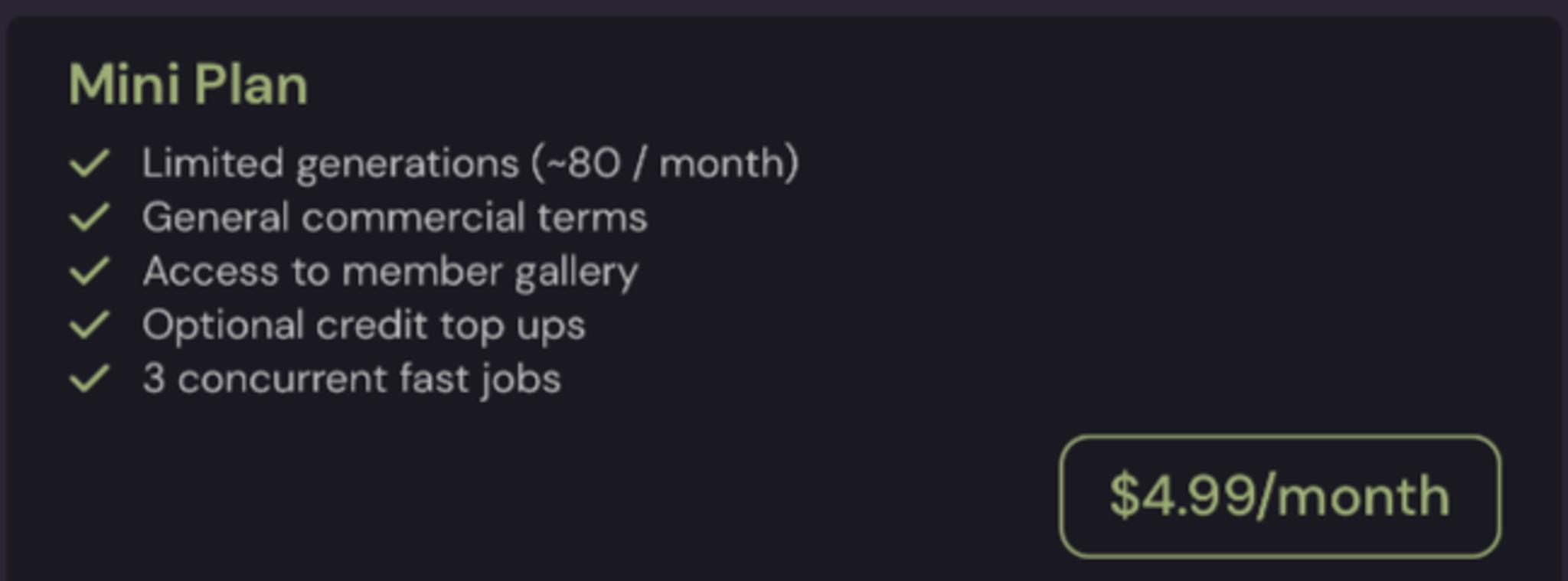Click the (~80 / month) parenthetical note

[x=666, y=164]
